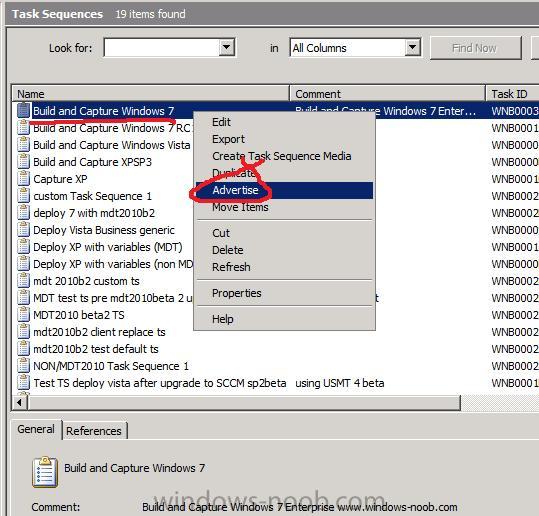539x516 pixels.
Task: Click the MDT2010 beta2 TS icon
Action: tap(23, 315)
